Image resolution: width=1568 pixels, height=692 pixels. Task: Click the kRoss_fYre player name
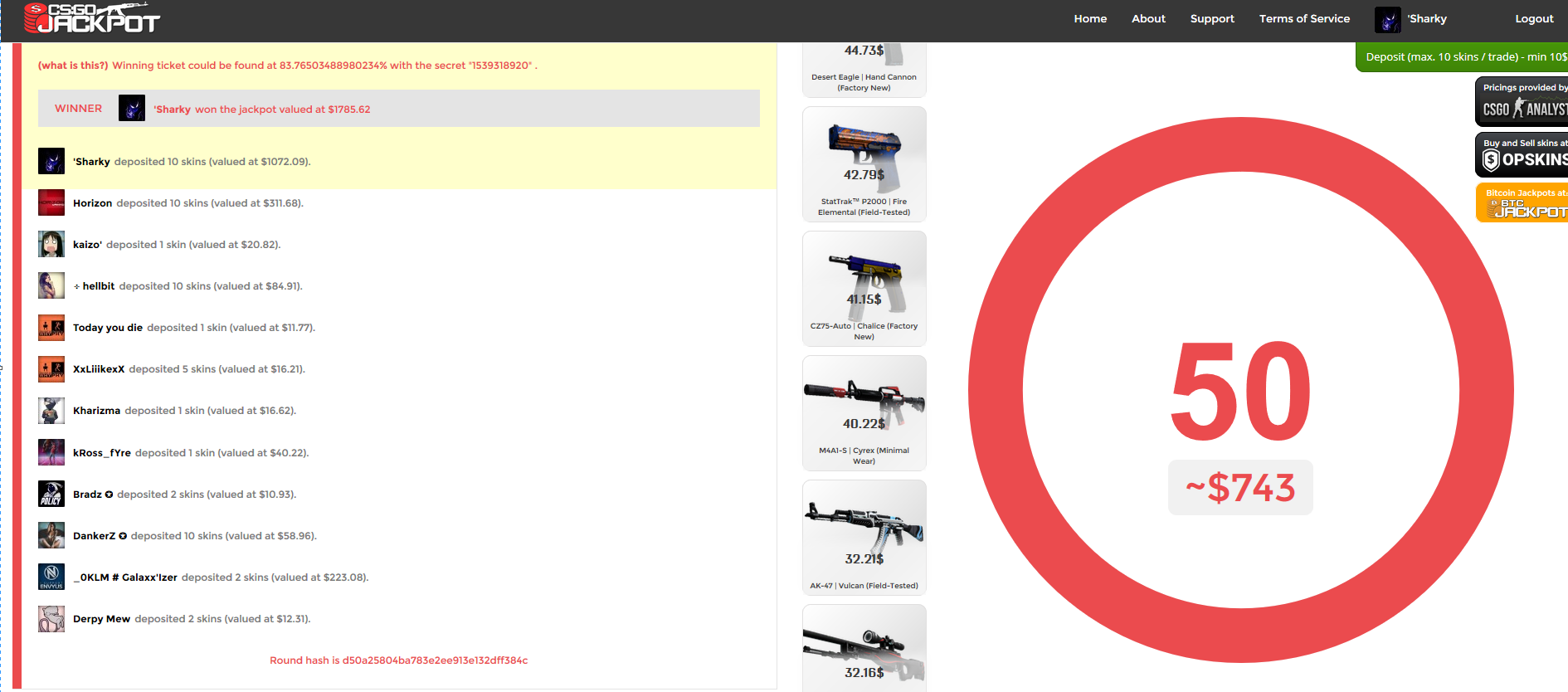[102, 453]
